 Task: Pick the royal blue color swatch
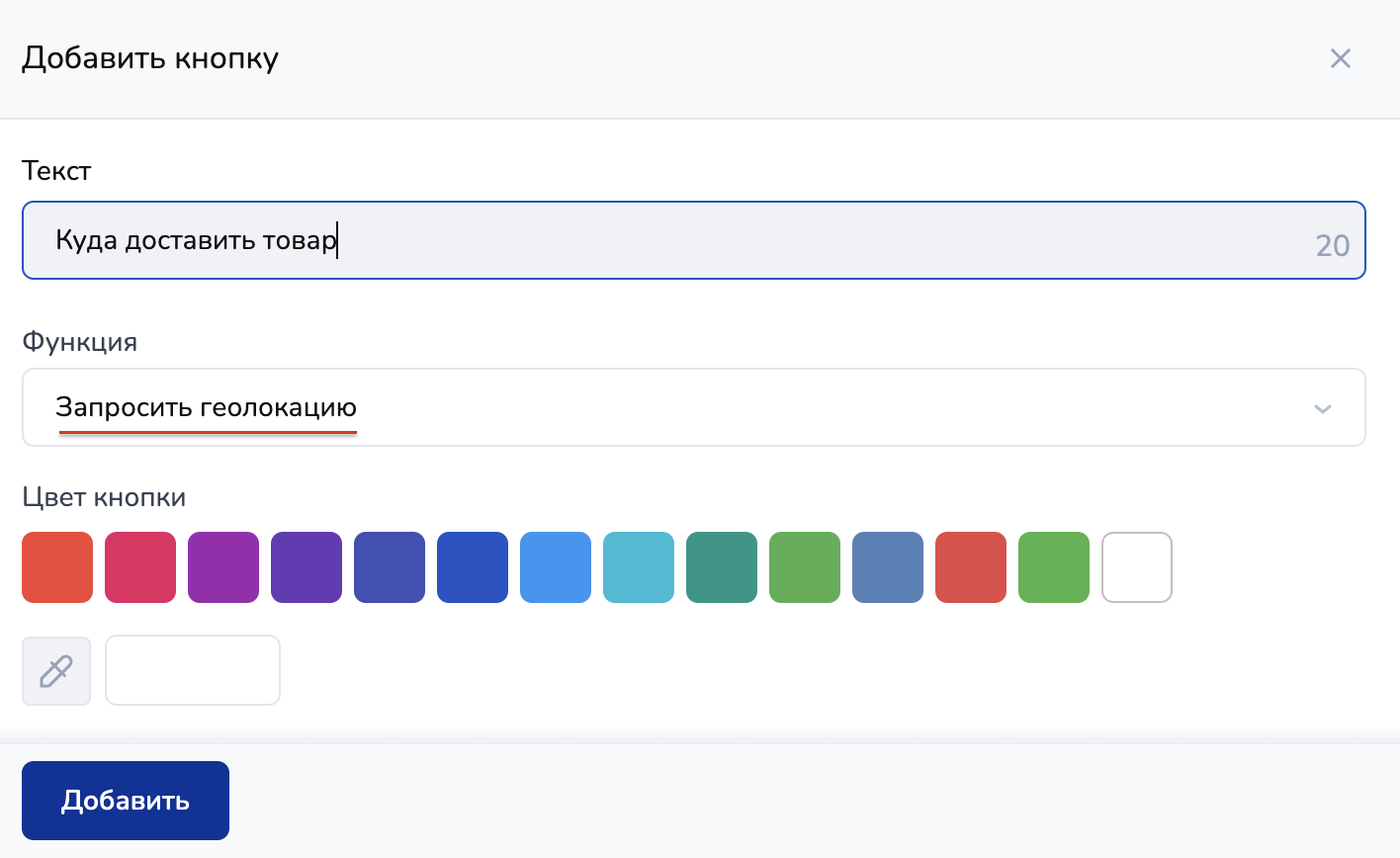coord(473,567)
